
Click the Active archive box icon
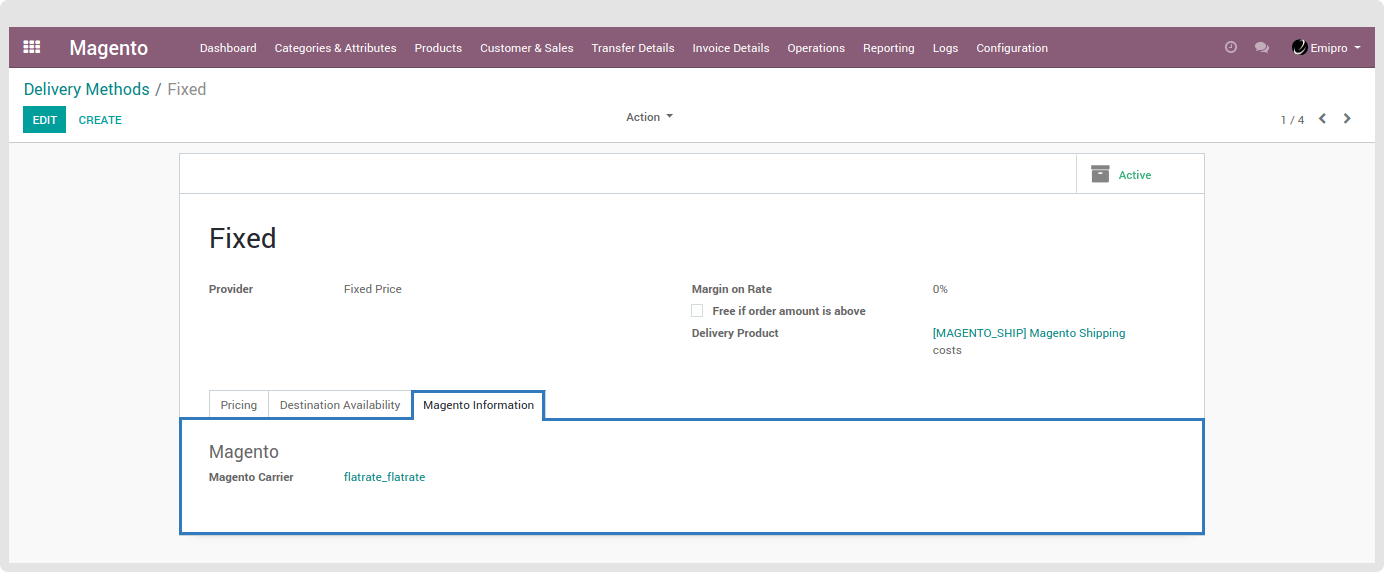point(1100,174)
